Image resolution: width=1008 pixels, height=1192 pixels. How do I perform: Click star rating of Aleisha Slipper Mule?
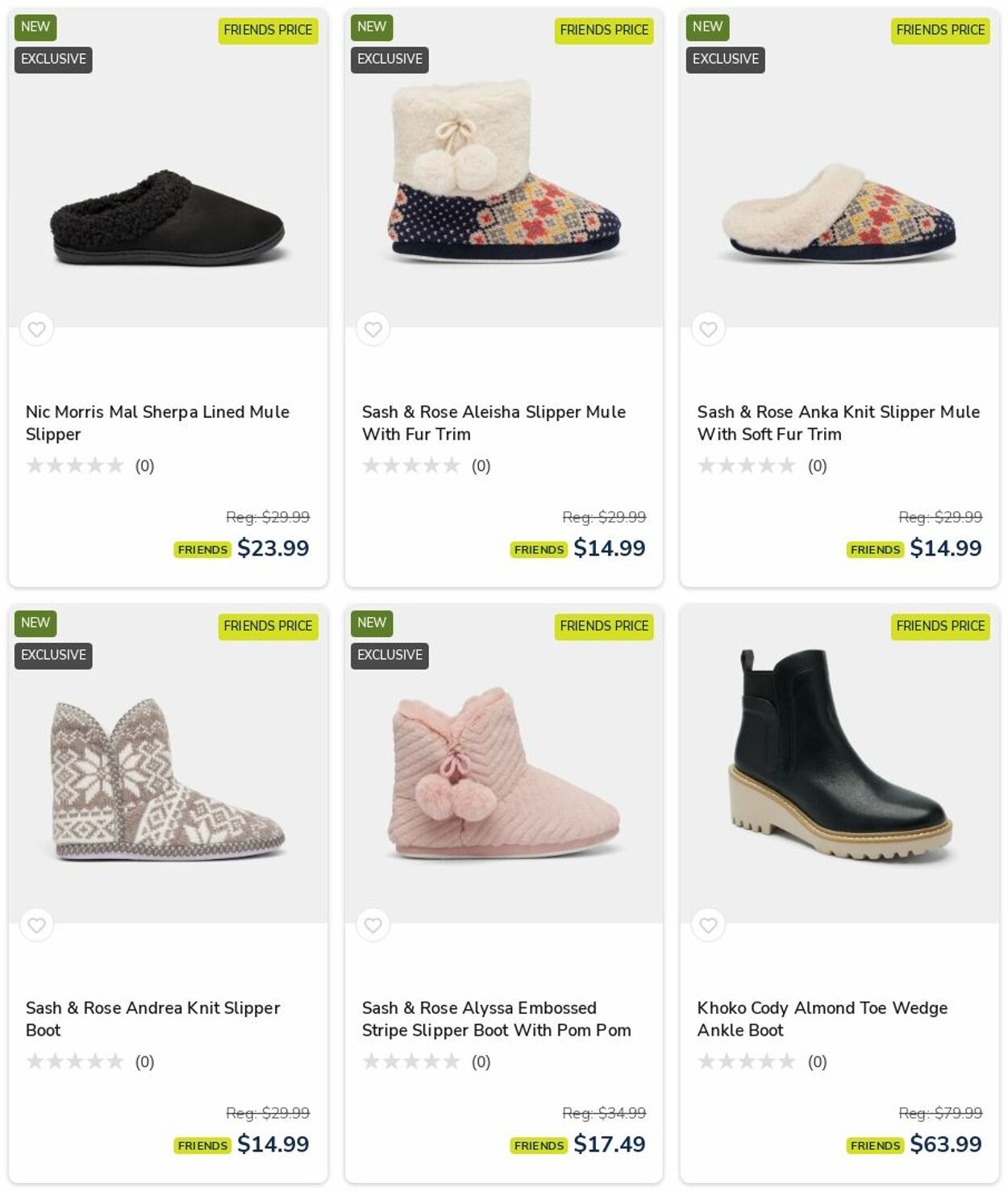pyautogui.click(x=411, y=465)
